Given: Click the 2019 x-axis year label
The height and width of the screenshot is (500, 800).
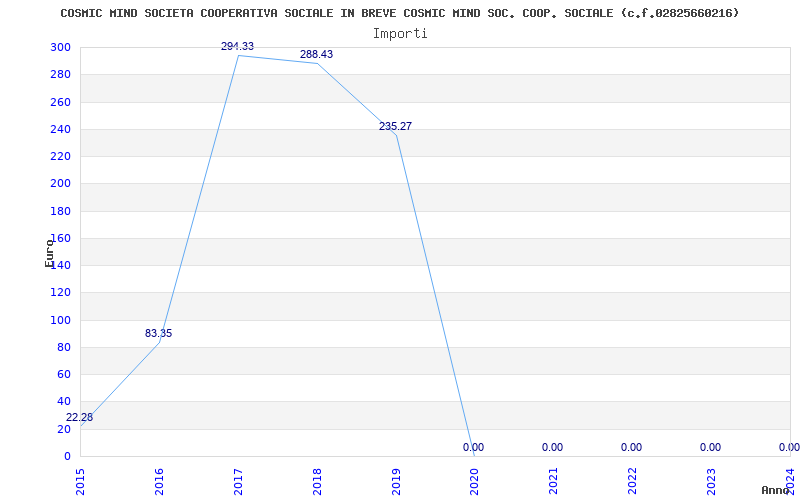Looking at the screenshot, I should click(396, 481).
